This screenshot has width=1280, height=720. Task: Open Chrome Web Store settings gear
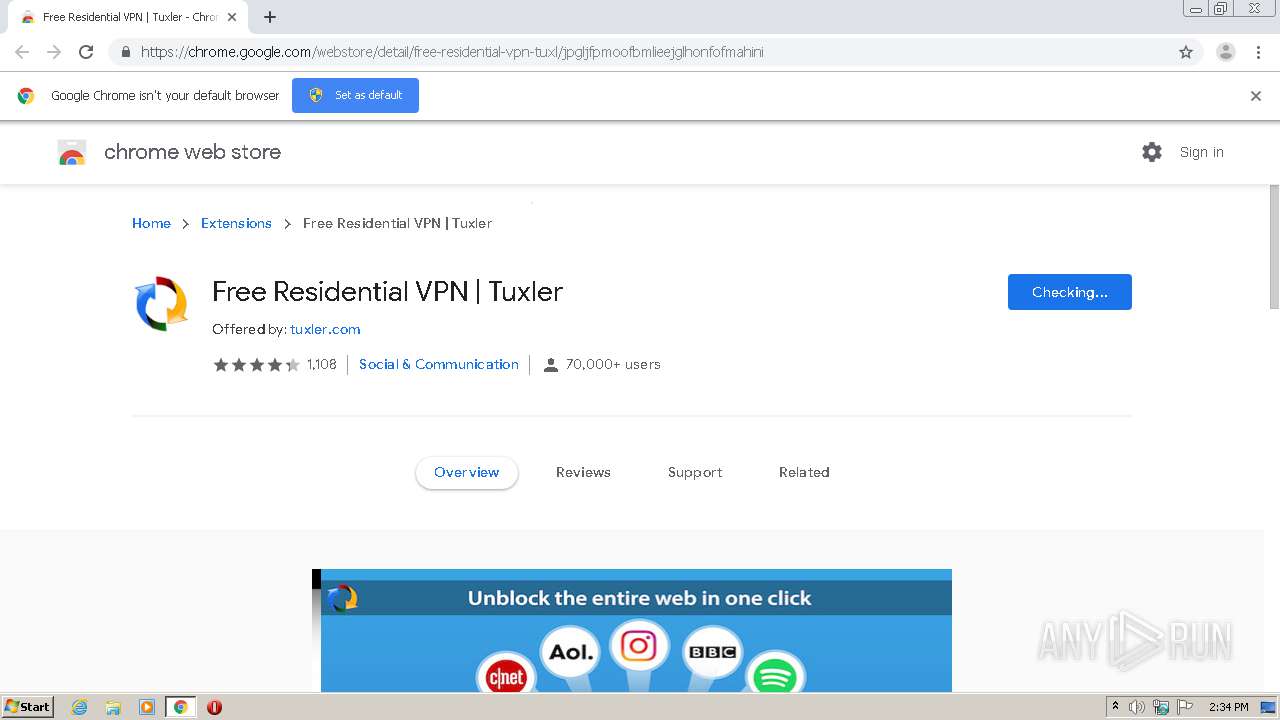coord(1152,152)
